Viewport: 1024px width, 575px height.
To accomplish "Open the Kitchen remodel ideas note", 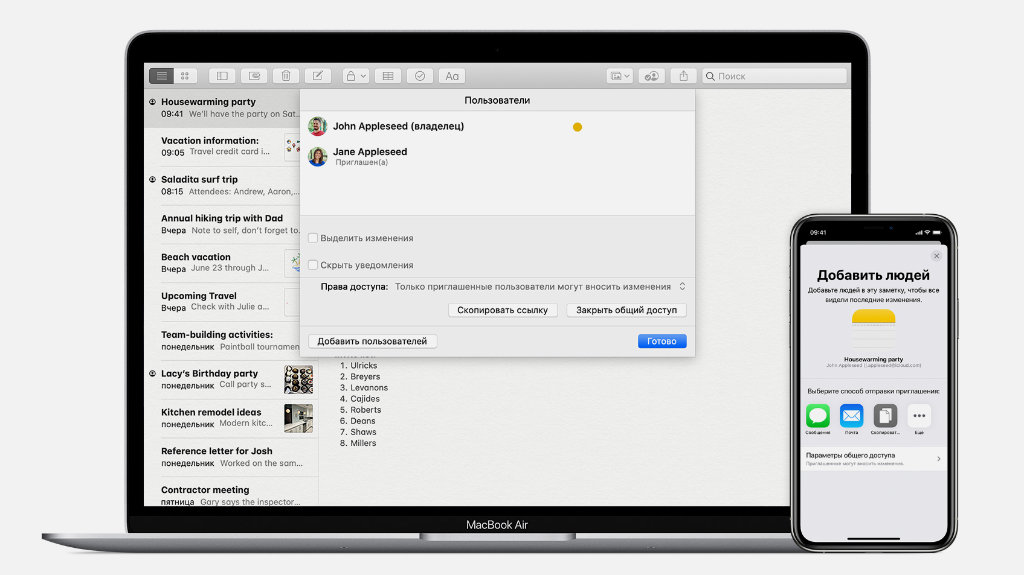I will [231, 418].
